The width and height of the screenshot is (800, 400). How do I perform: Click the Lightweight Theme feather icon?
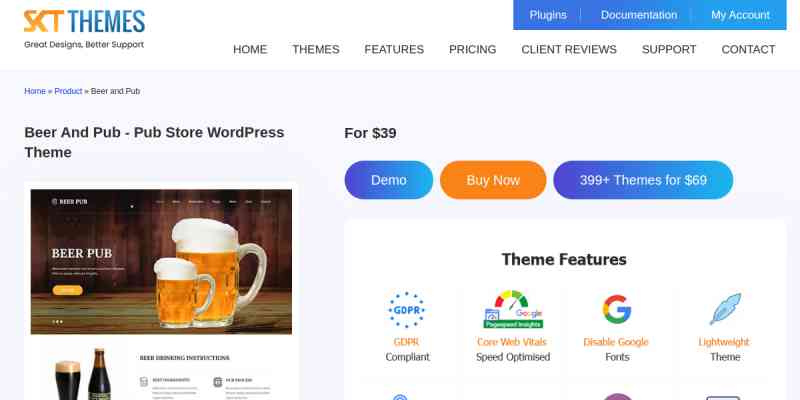coord(725,309)
